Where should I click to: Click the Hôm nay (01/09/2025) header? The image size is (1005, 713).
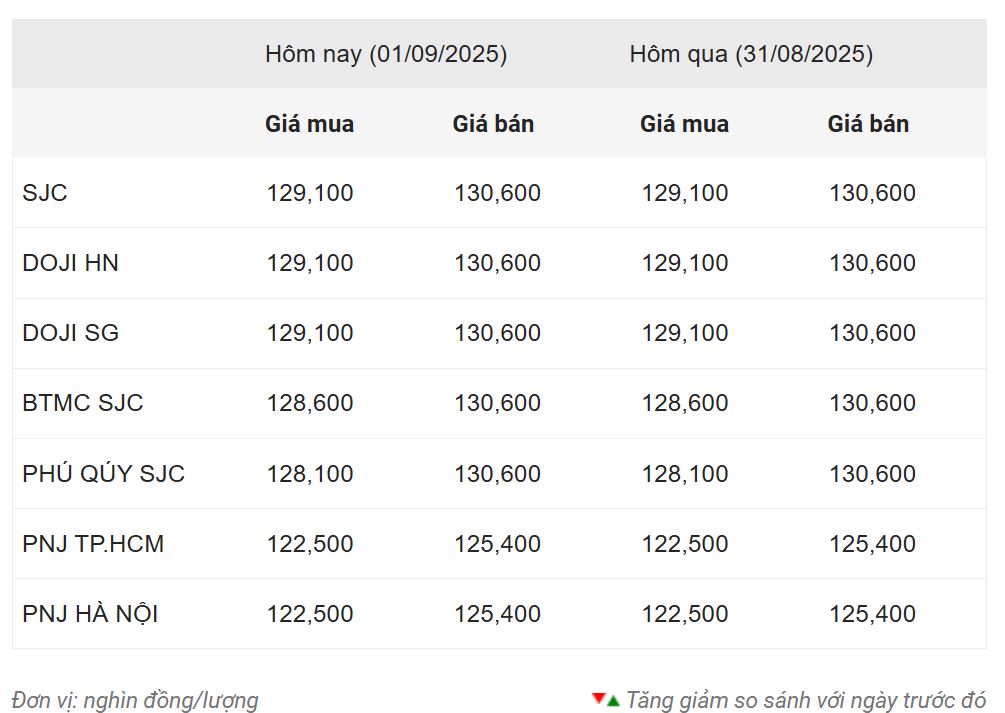click(x=386, y=54)
